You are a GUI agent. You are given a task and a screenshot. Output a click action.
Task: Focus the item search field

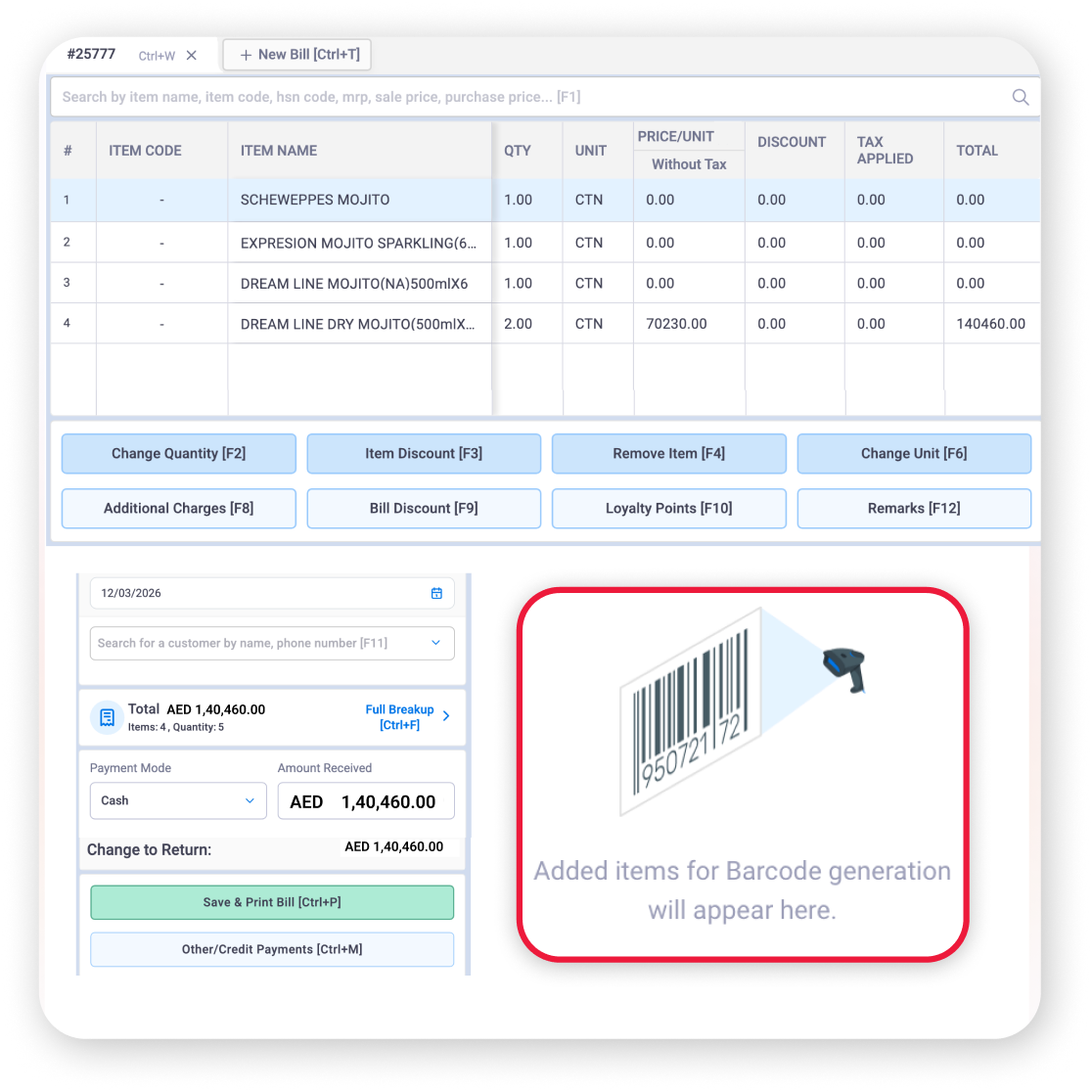[545, 97]
